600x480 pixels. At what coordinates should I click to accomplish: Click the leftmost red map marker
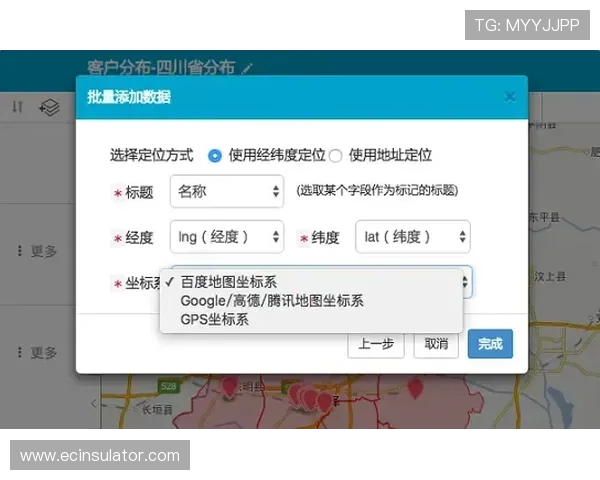pos(230,386)
